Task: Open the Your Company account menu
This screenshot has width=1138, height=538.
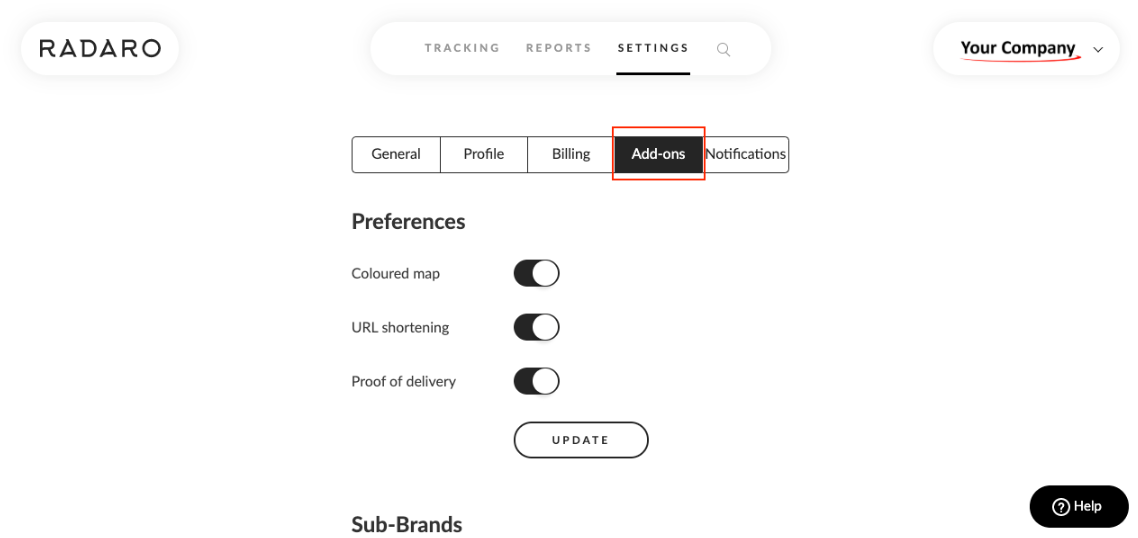Action: [1018, 48]
